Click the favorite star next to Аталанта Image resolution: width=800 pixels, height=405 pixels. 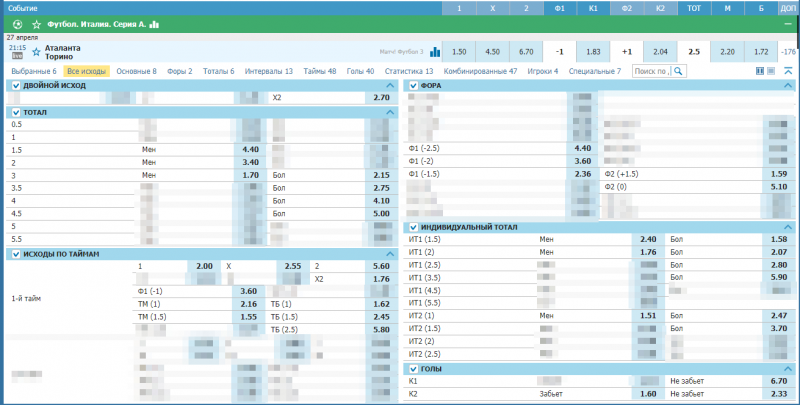pyautogui.click(x=37, y=49)
